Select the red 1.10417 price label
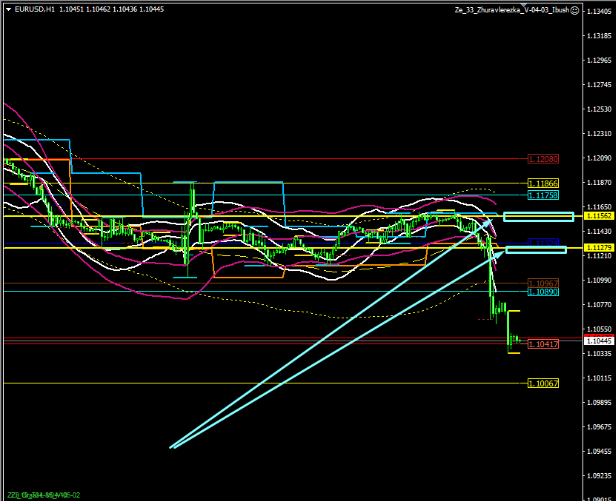616x501 pixels. [542, 344]
